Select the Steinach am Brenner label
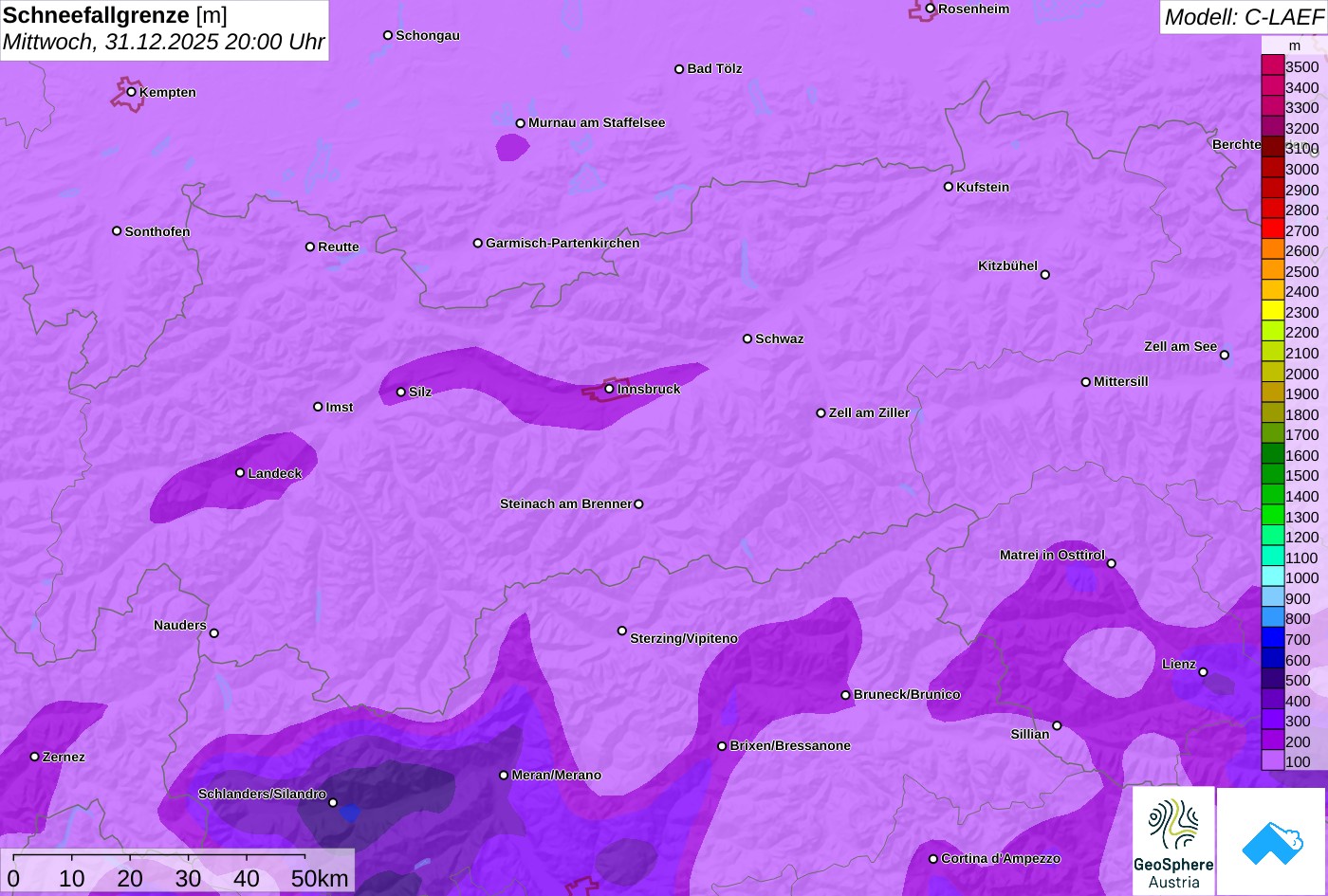Screen dimensions: 1328x896 tap(565, 504)
